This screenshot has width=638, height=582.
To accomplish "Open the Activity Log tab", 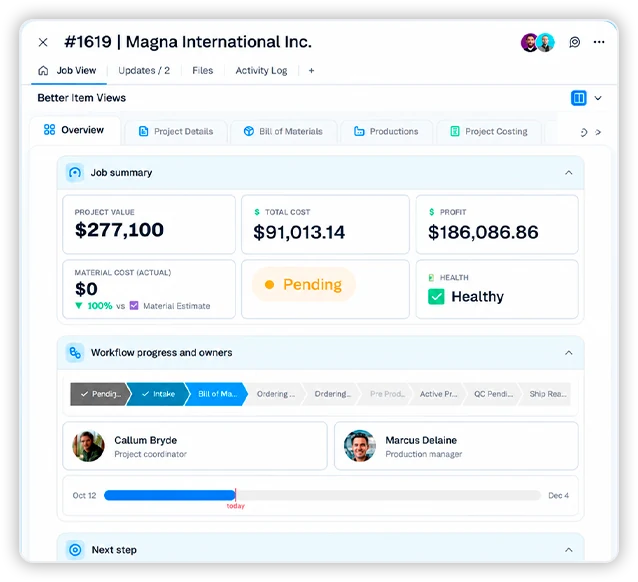I will point(261,70).
